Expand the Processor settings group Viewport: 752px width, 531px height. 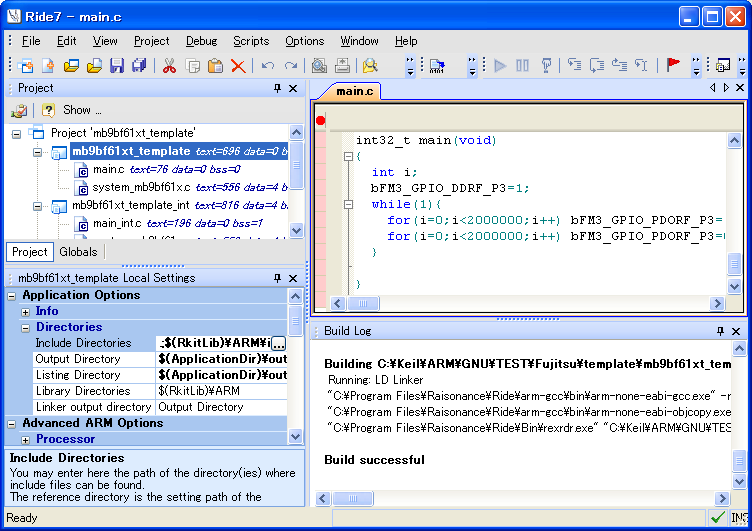(x=25, y=440)
